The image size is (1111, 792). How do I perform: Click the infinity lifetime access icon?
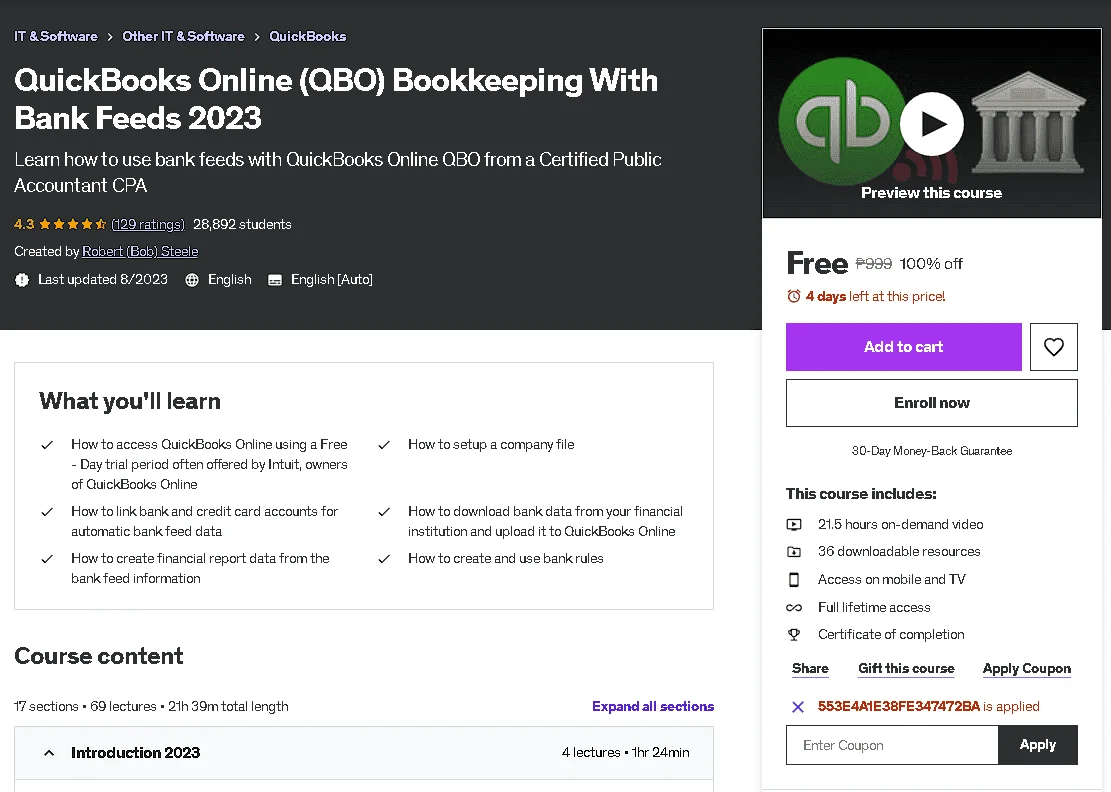pos(794,608)
